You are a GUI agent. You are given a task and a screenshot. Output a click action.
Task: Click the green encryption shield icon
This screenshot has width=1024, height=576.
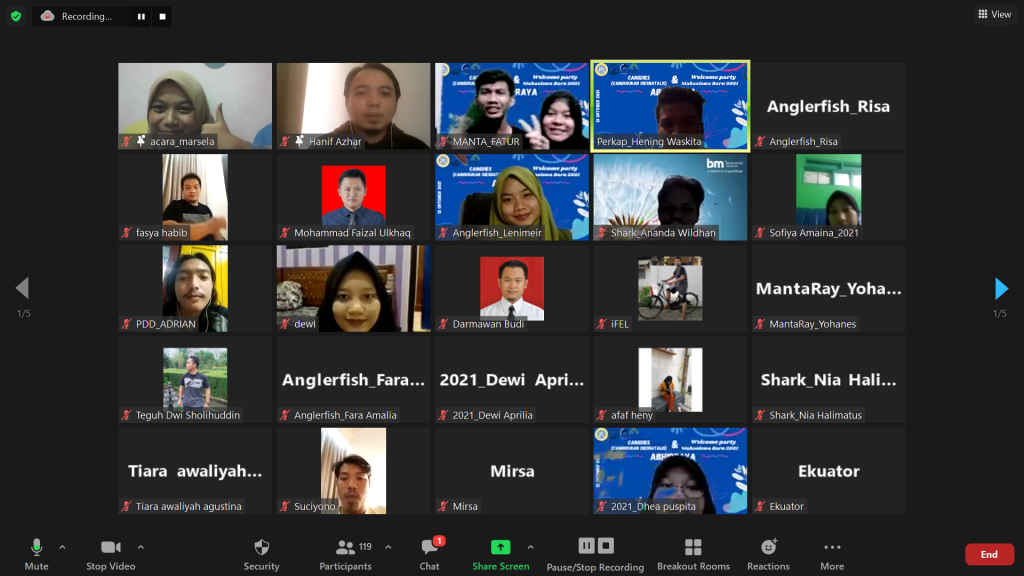pyautogui.click(x=16, y=16)
